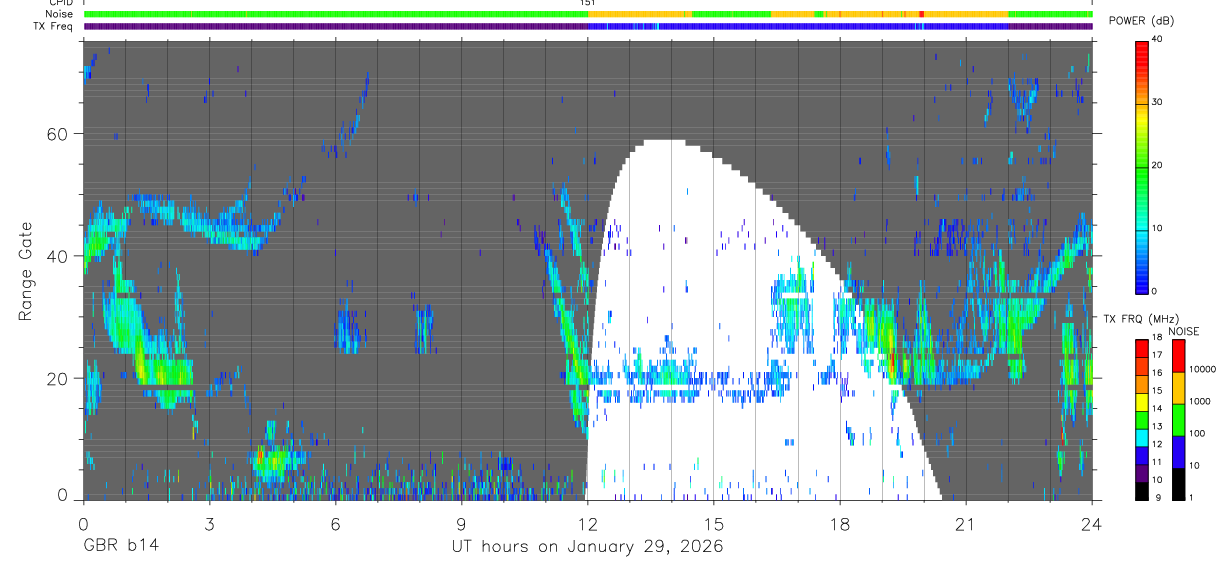Click the 24 tick label on the UT hours axis
Image resolution: width=1228 pixels, height=567 pixels.
click(1091, 523)
